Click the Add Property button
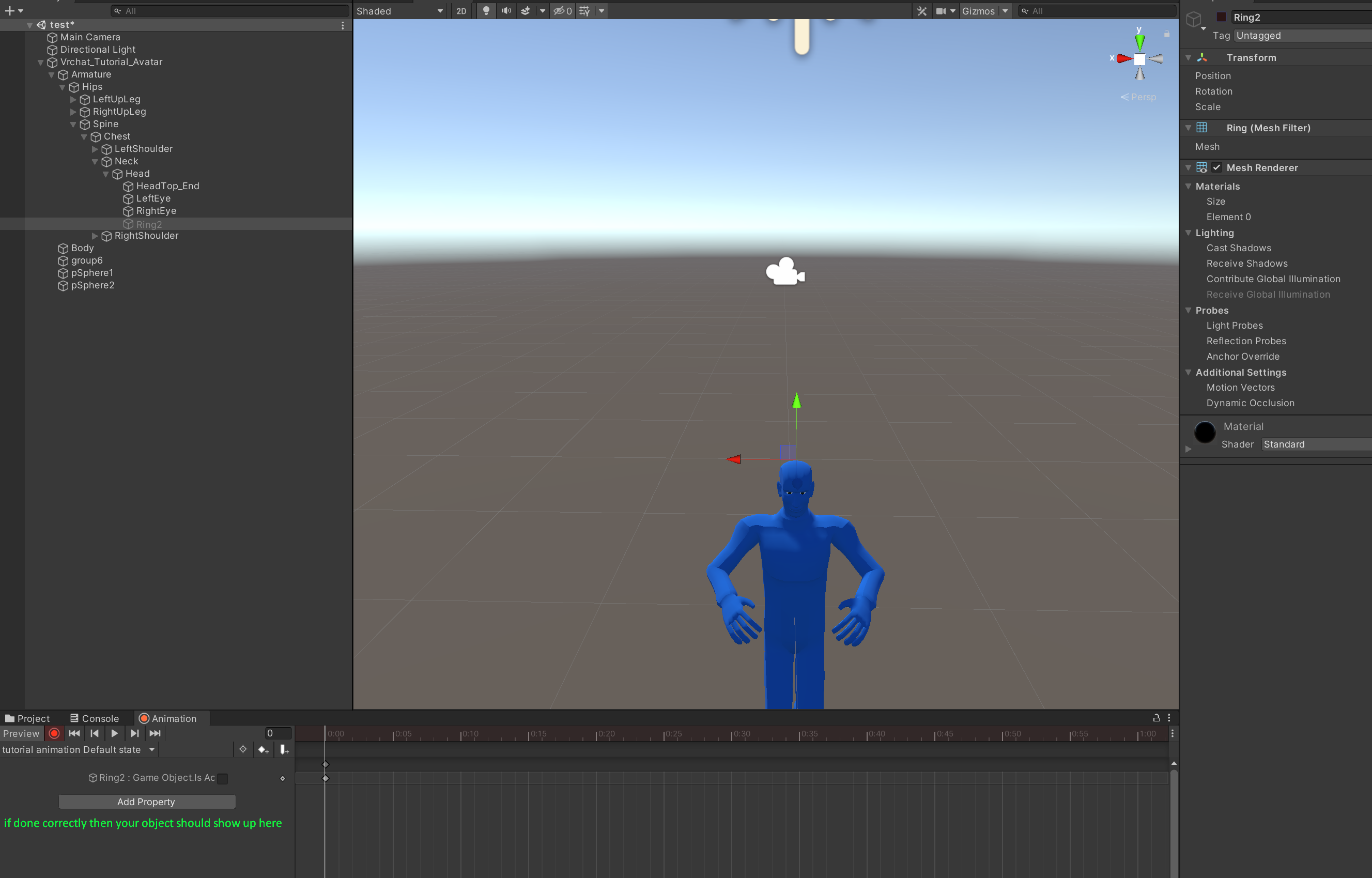Viewport: 1372px width, 878px height. 146,802
